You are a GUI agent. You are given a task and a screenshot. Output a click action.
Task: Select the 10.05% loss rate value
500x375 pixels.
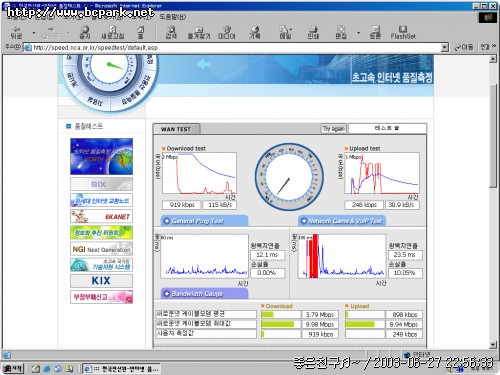[x=405, y=273]
